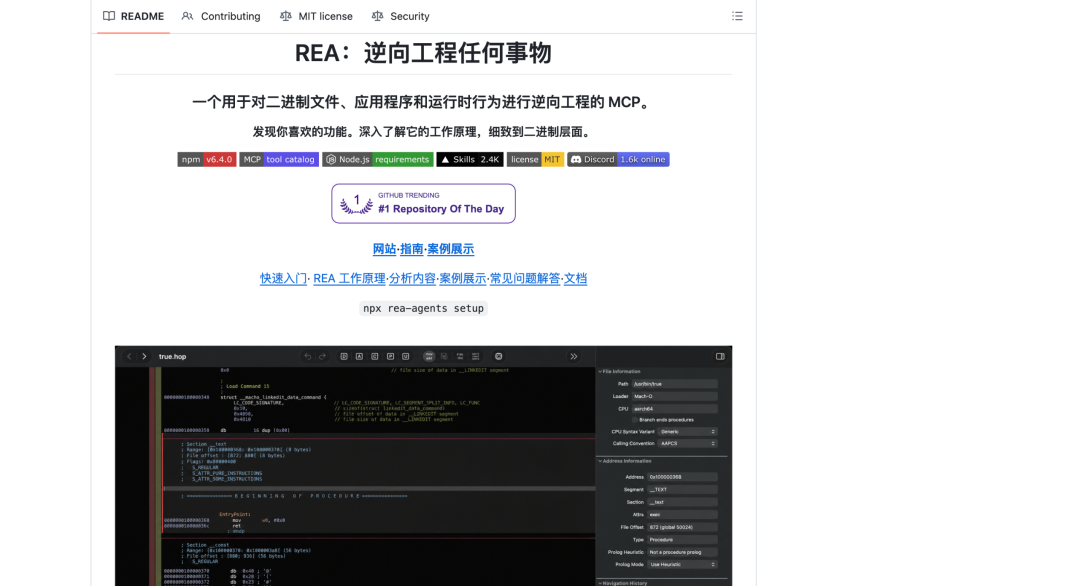This screenshot has height=586, width=1080.
Task: Click the Loader field showing Mach-O
Action: (x=675, y=397)
